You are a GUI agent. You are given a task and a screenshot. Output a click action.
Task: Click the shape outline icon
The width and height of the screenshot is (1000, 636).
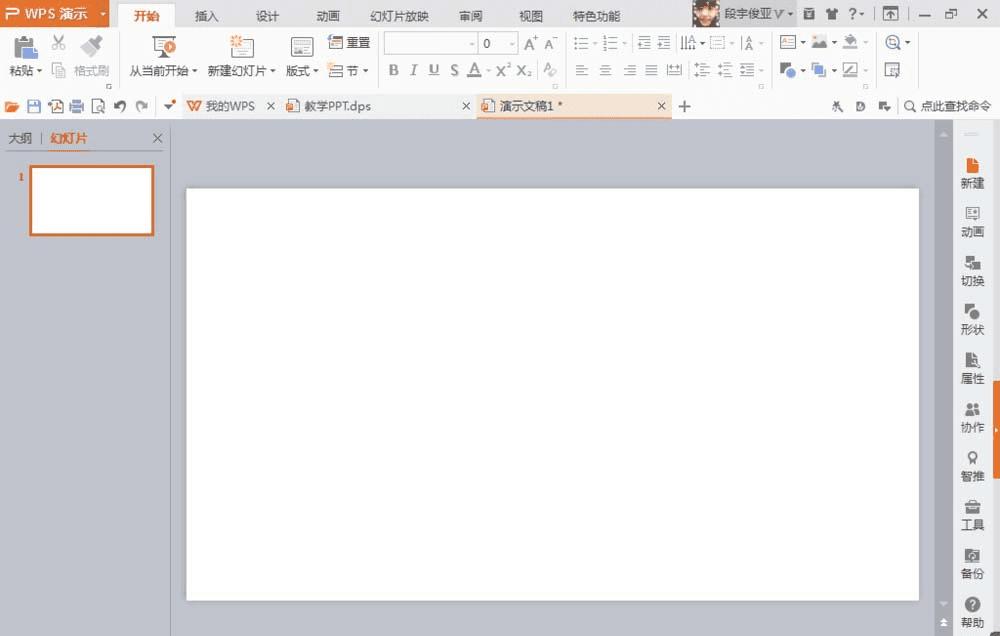click(x=850, y=70)
